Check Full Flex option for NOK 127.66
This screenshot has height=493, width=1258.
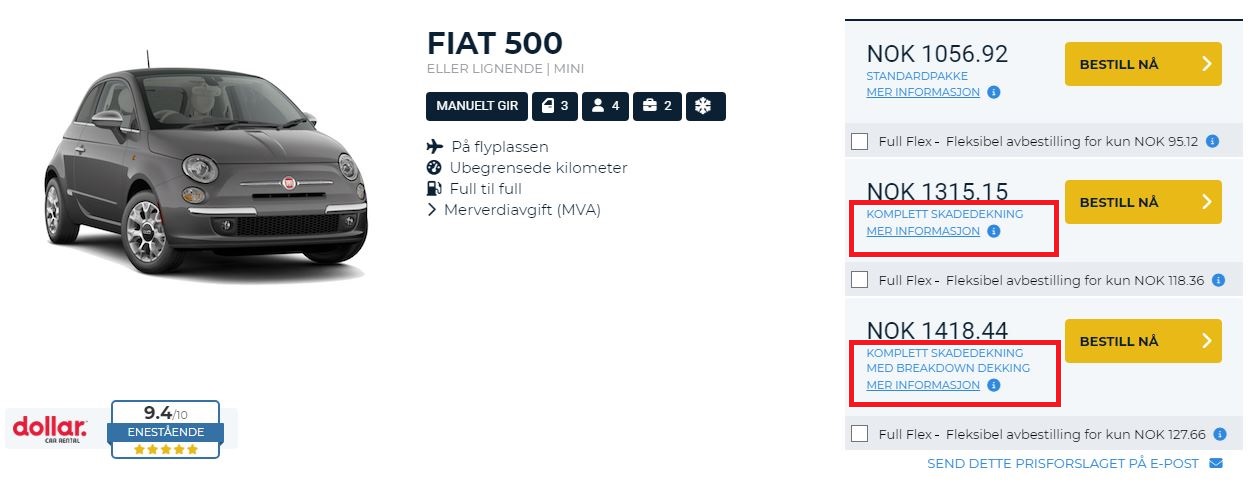[x=859, y=434]
